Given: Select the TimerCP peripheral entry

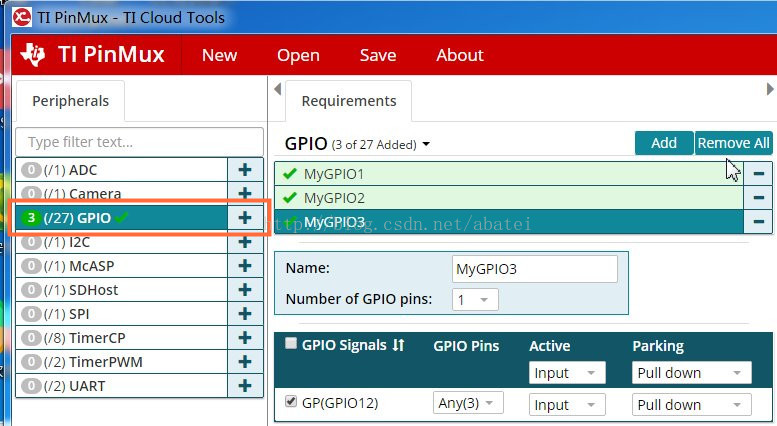Looking at the screenshot, I should [x=121, y=337].
